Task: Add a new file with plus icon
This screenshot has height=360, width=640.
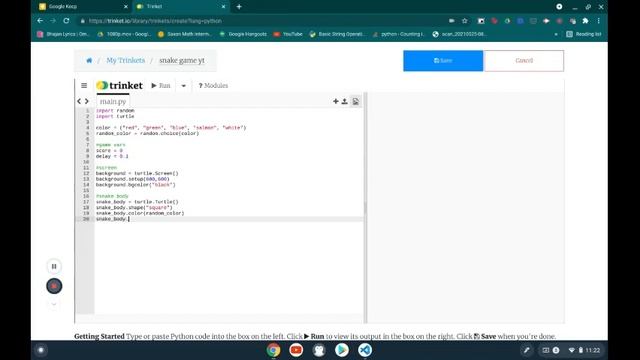Action: (336, 101)
